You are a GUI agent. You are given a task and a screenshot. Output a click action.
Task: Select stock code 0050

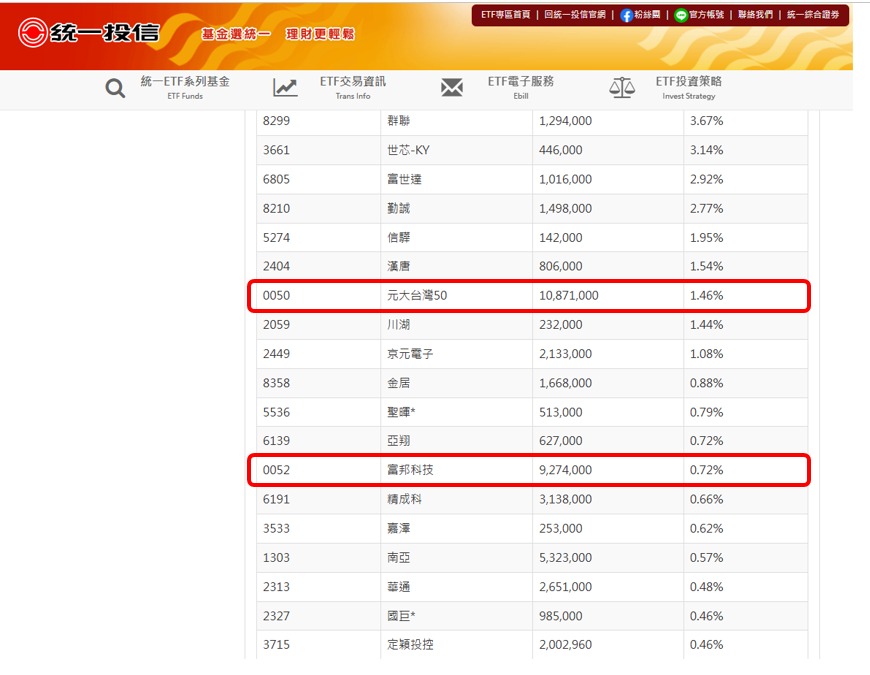coord(276,296)
